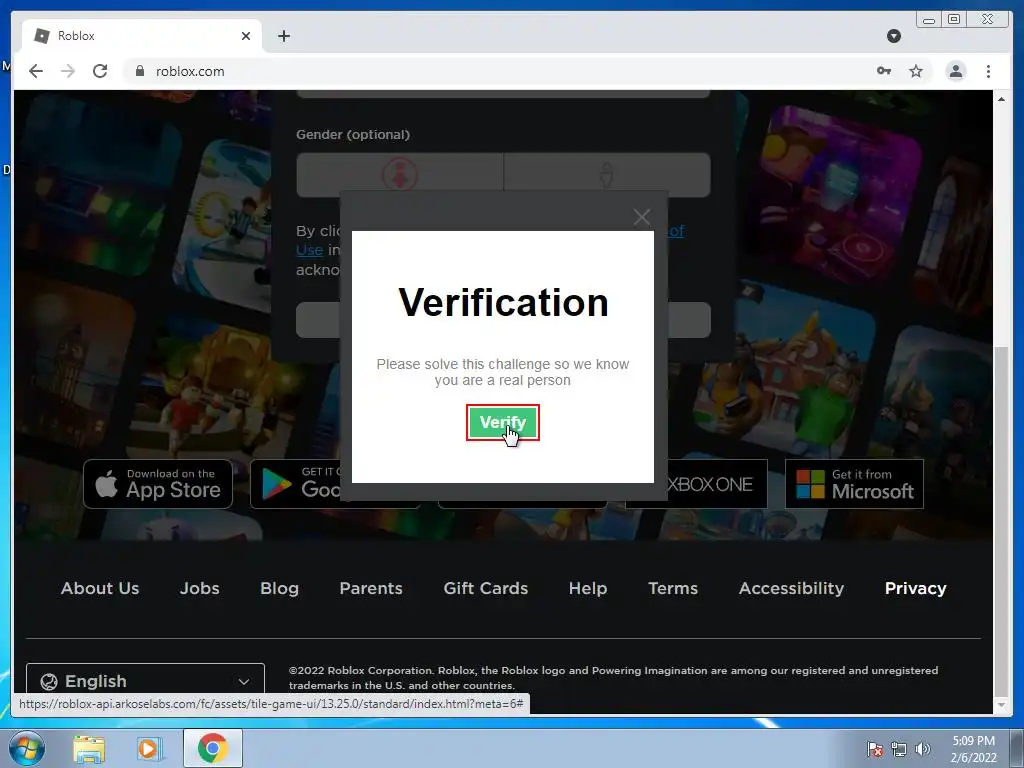Select the Roblox browser tab
Screen dimensions: 1024x768
pyautogui.click(x=142, y=36)
